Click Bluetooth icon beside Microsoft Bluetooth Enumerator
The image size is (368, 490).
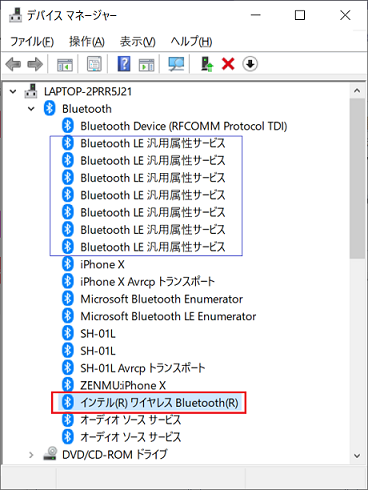tap(68, 299)
